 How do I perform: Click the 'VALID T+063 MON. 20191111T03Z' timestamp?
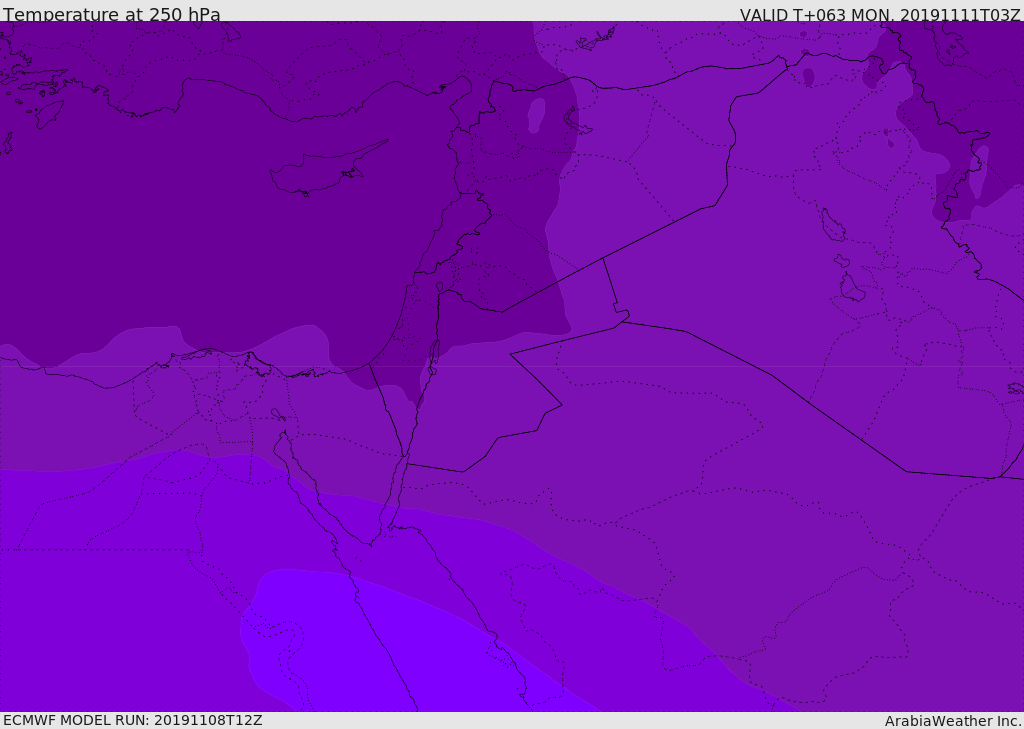click(x=880, y=14)
